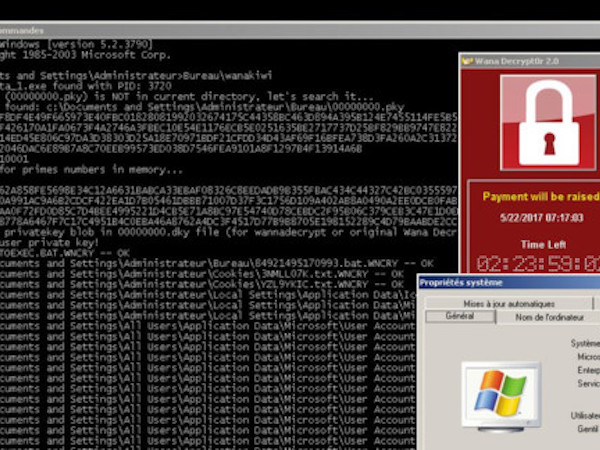This screenshot has width=600, height=450.
Task: Click the line with path Bureau\00000000.pky
Action: (x=202, y=107)
